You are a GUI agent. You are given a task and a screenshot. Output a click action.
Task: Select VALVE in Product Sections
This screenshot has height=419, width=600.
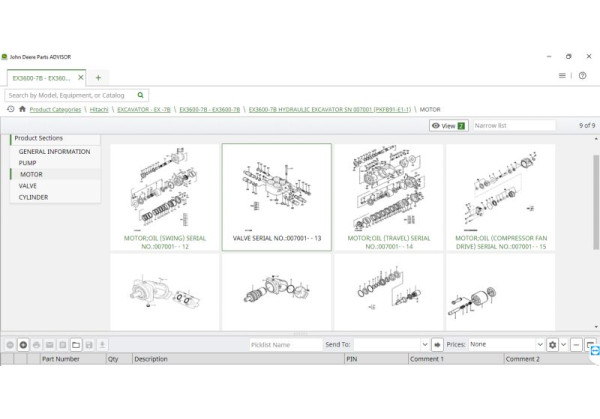[x=28, y=186]
